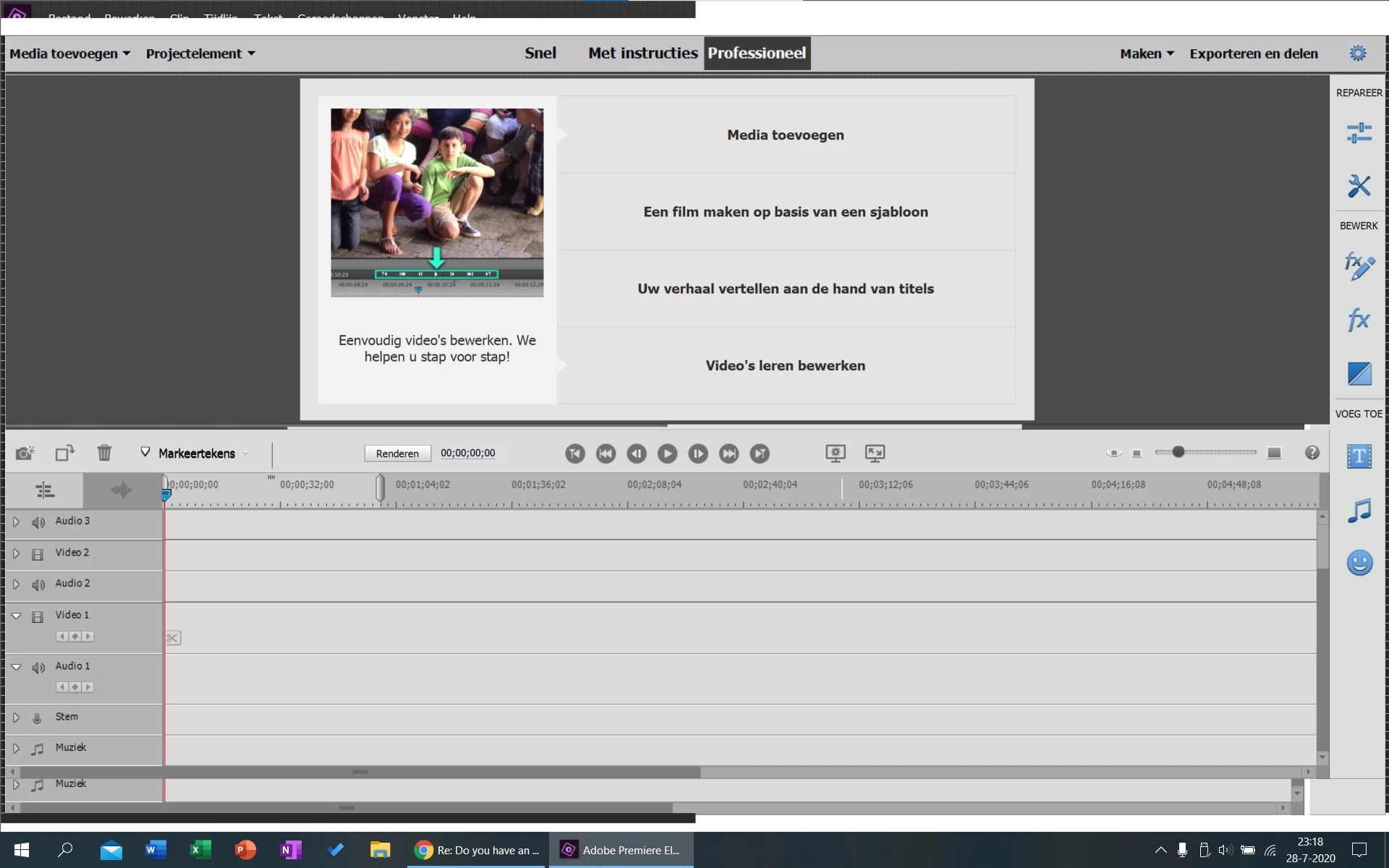Open the Music note panel
Viewport: 1389px width, 868px height.
click(x=1359, y=511)
